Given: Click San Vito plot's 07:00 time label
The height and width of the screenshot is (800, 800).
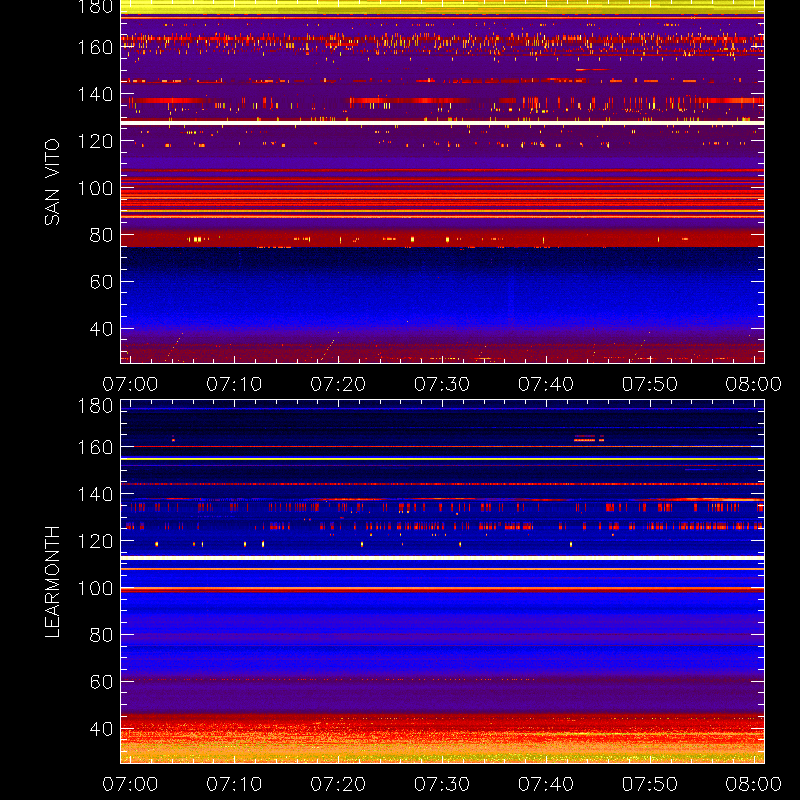Looking at the screenshot, I should 130,384.
